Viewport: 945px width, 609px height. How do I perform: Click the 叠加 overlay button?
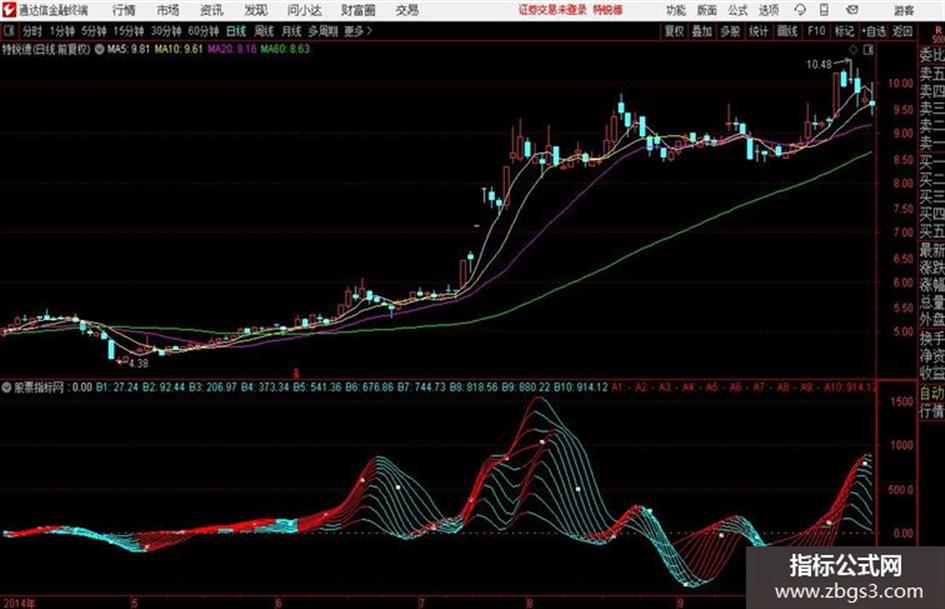pyautogui.click(x=702, y=31)
